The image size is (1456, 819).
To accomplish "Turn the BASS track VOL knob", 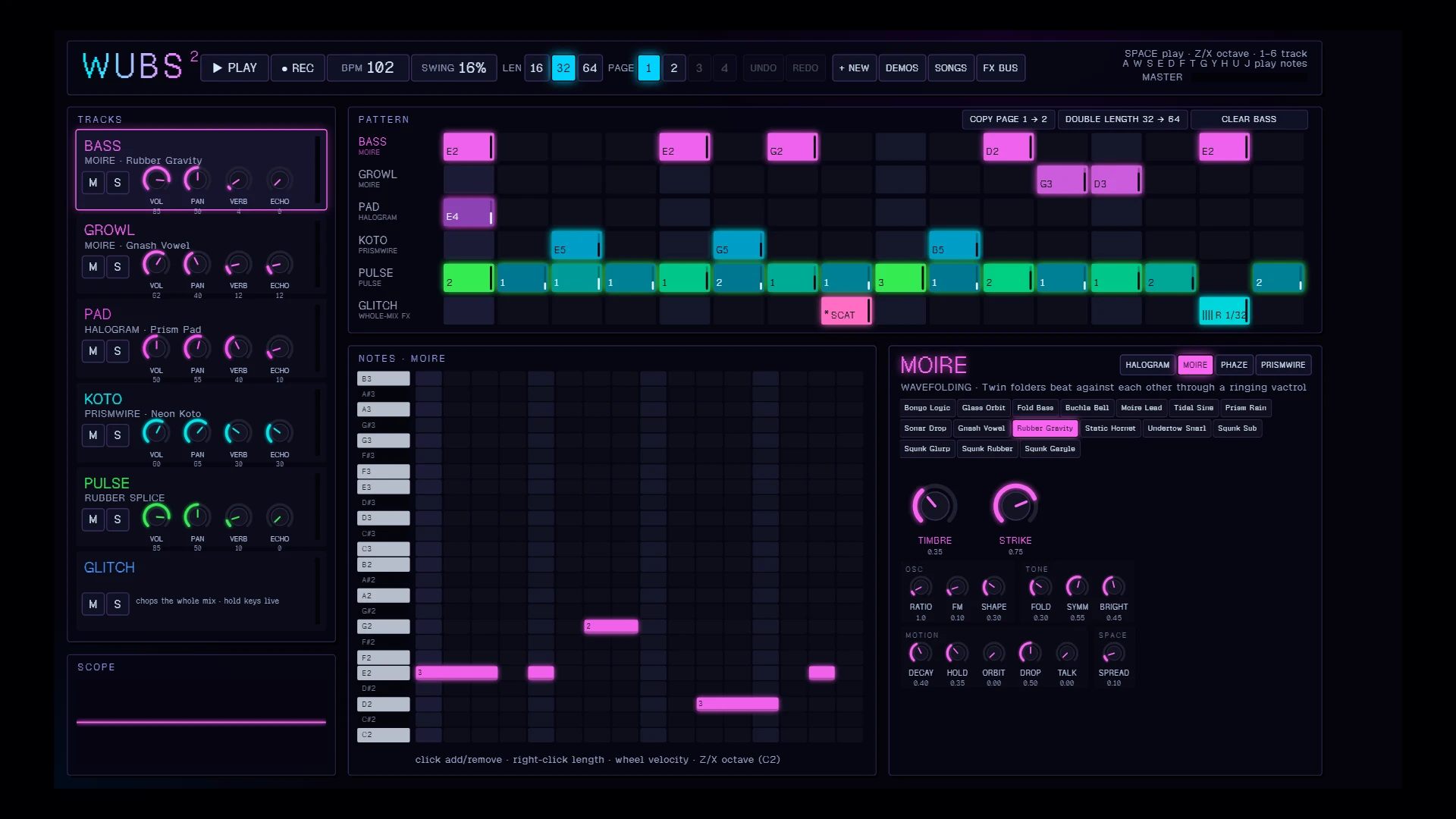I will [156, 180].
